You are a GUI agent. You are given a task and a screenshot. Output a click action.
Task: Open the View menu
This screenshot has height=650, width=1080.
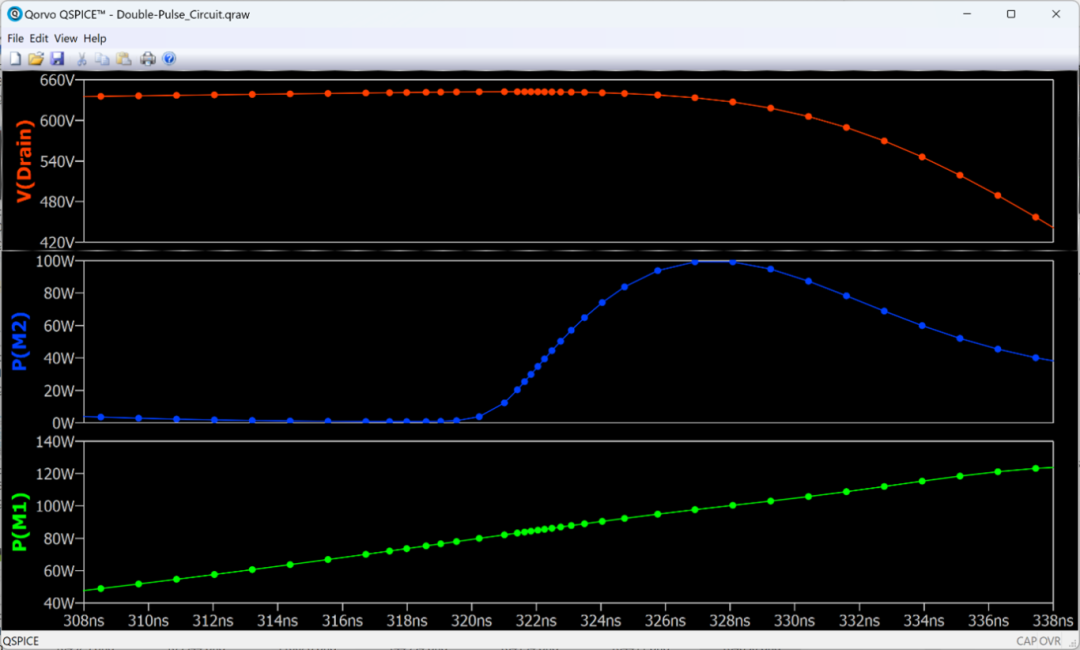66,38
